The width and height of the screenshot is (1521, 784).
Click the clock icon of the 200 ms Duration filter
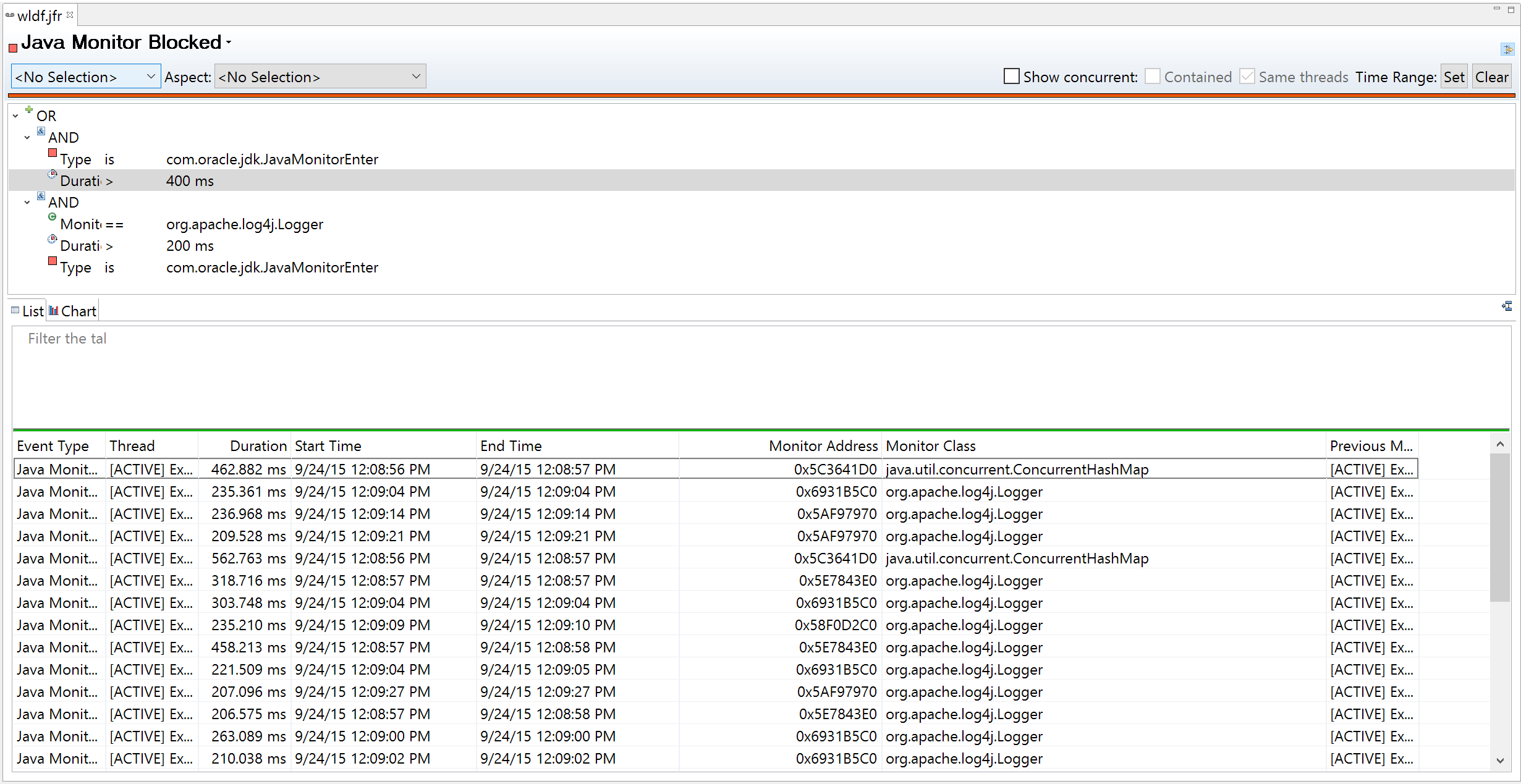tap(53, 240)
